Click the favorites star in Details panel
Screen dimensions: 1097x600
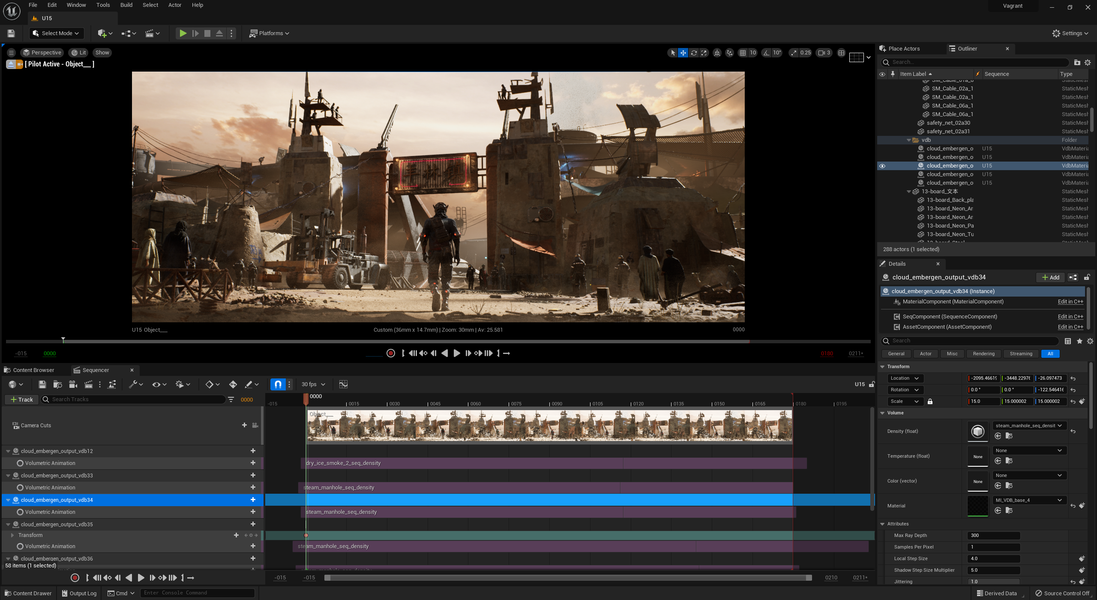pyautogui.click(x=1079, y=341)
